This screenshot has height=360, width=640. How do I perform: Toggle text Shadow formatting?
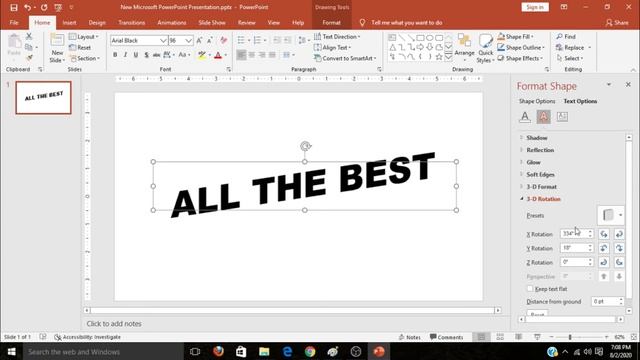[146, 55]
